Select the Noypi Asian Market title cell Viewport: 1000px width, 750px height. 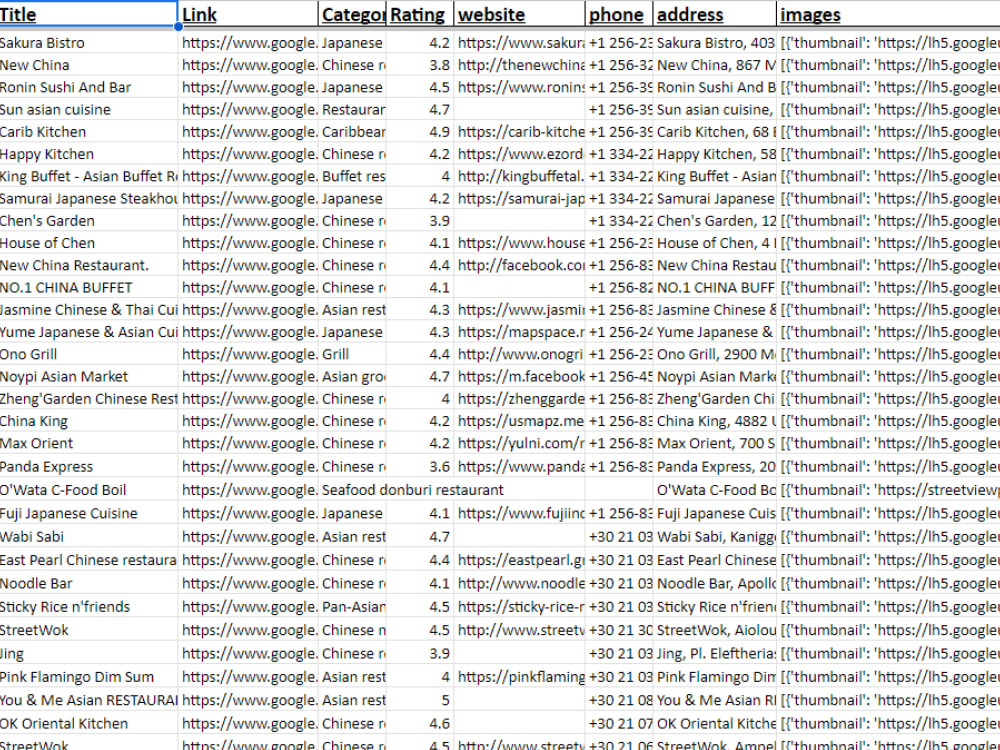click(x=88, y=377)
